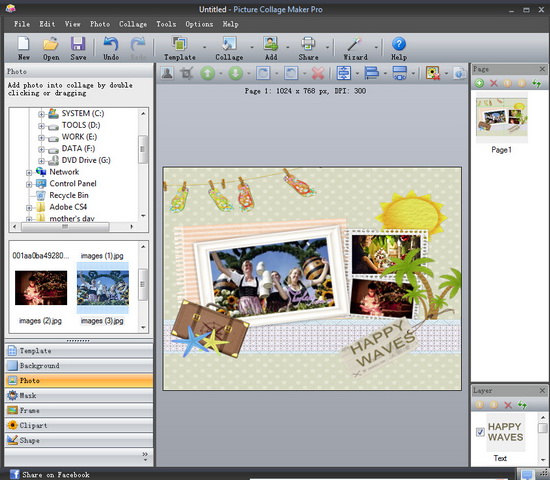Select Recycle Bin in folder tree
This screenshot has height=480, width=550.
pyautogui.click(x=69, y=195)
